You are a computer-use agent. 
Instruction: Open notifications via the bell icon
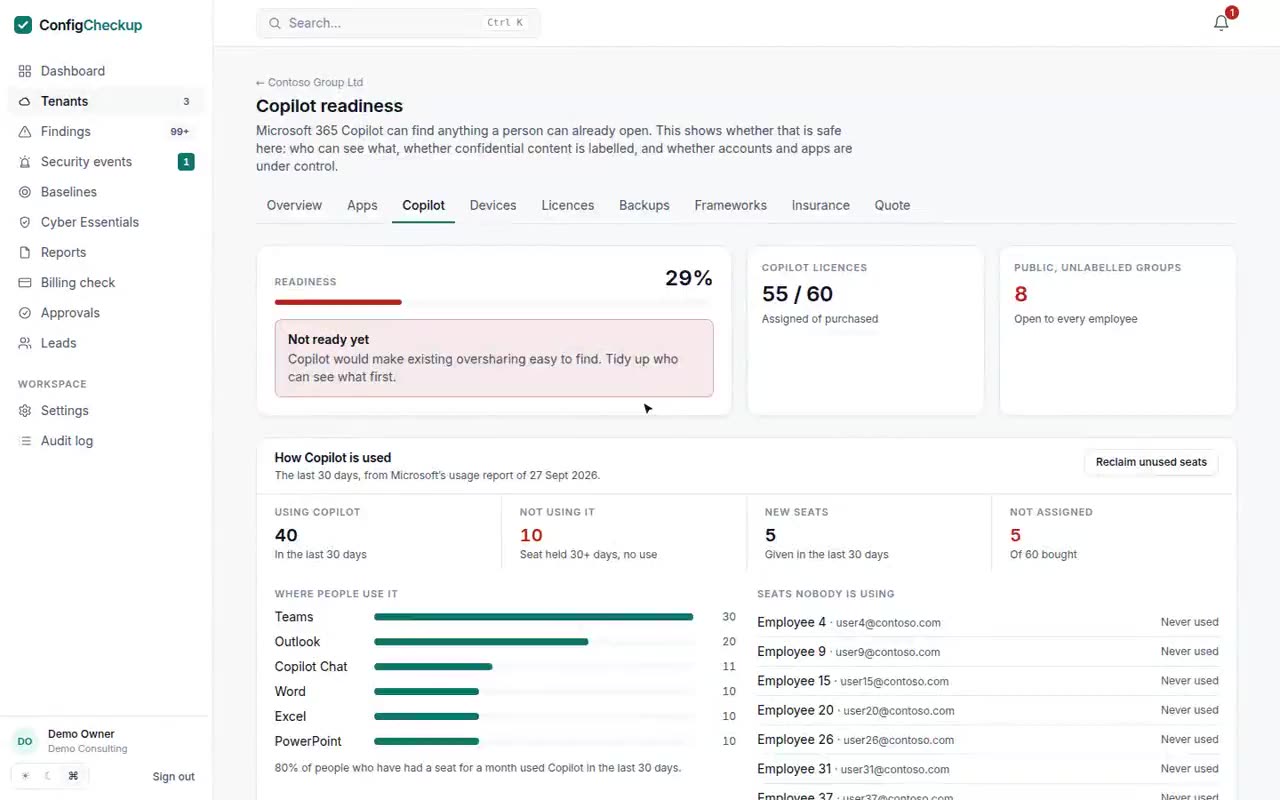[1221, 23]
